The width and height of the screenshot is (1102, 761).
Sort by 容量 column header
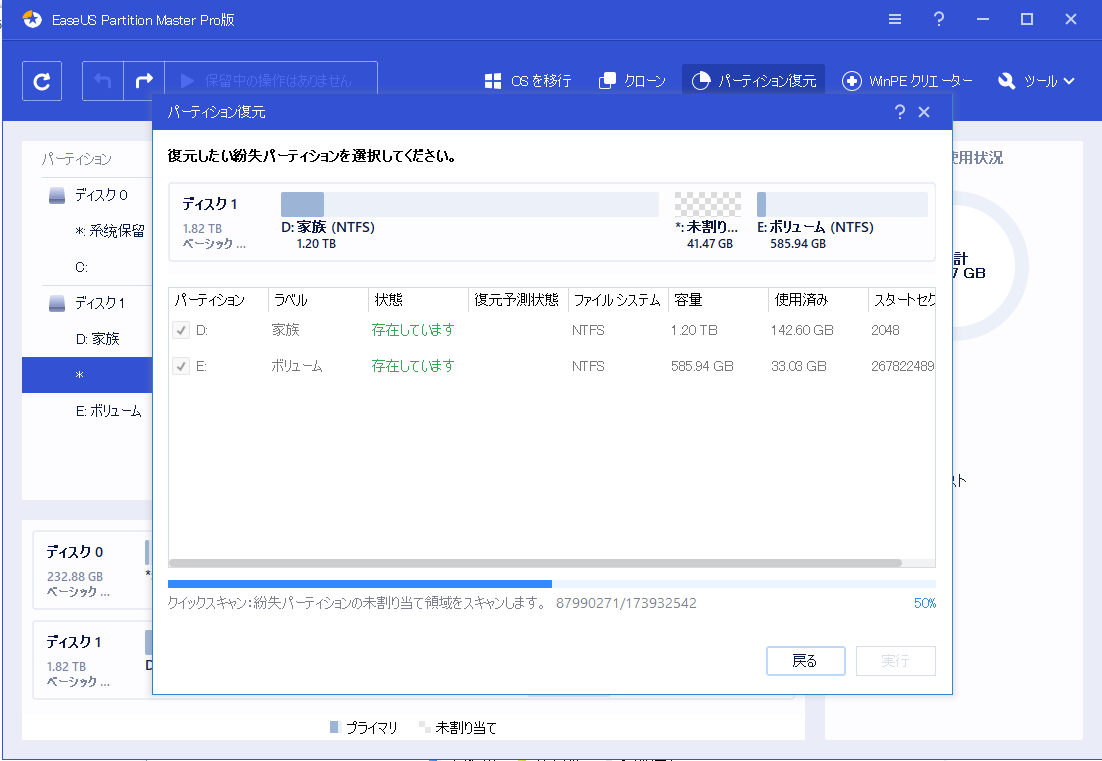point(718,300)
